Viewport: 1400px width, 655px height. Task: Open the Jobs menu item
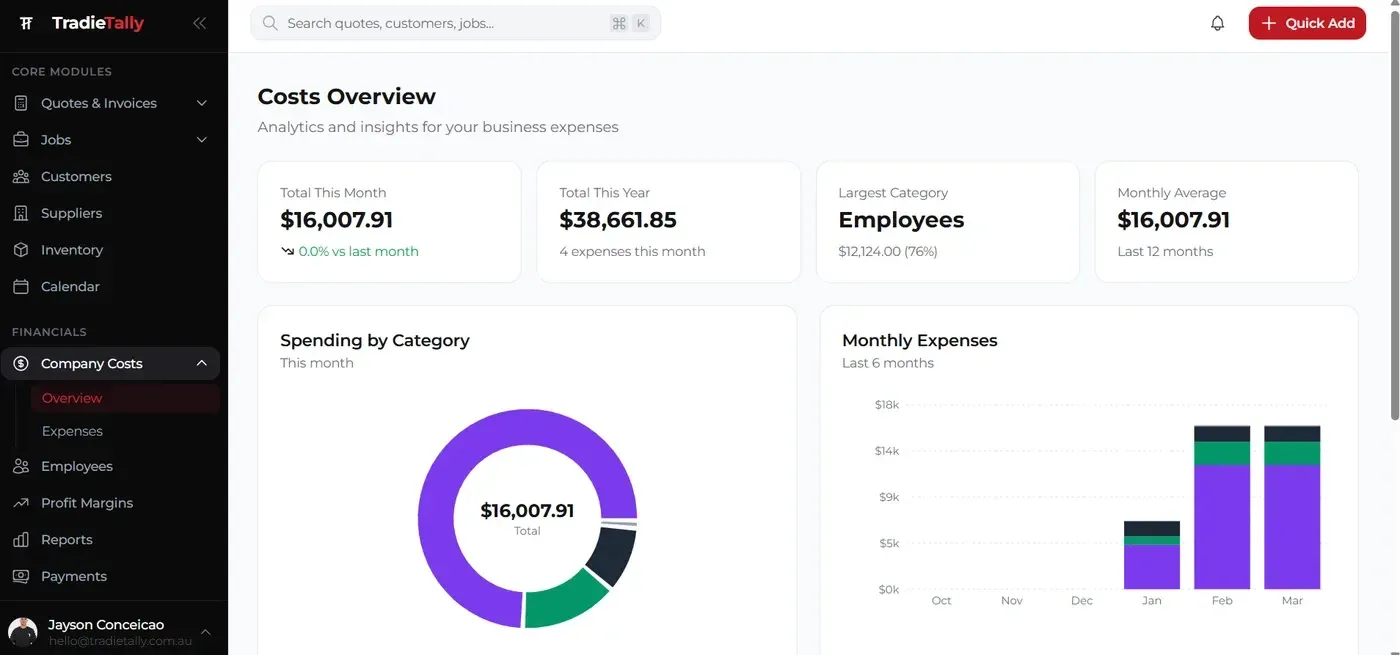110,140
